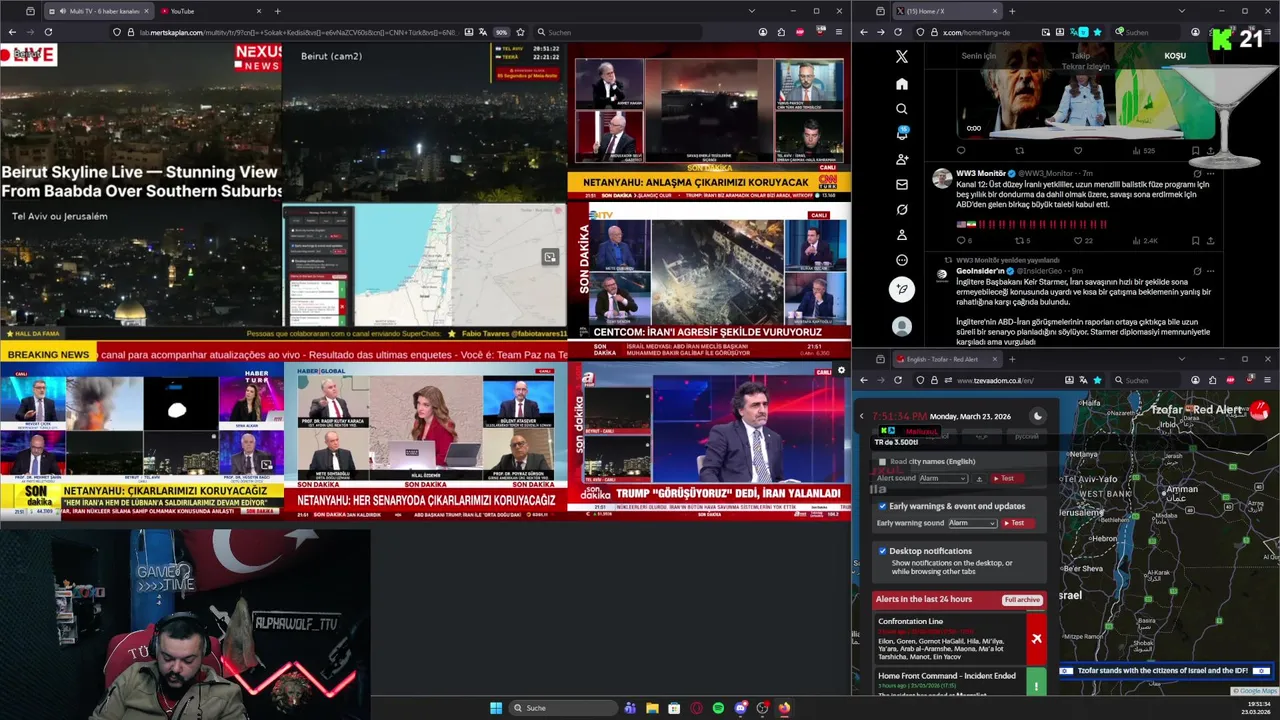Click upload icon beside Alert sound dropdown
This screenshot has width=1280, height=720.
[x=979, y=479]
